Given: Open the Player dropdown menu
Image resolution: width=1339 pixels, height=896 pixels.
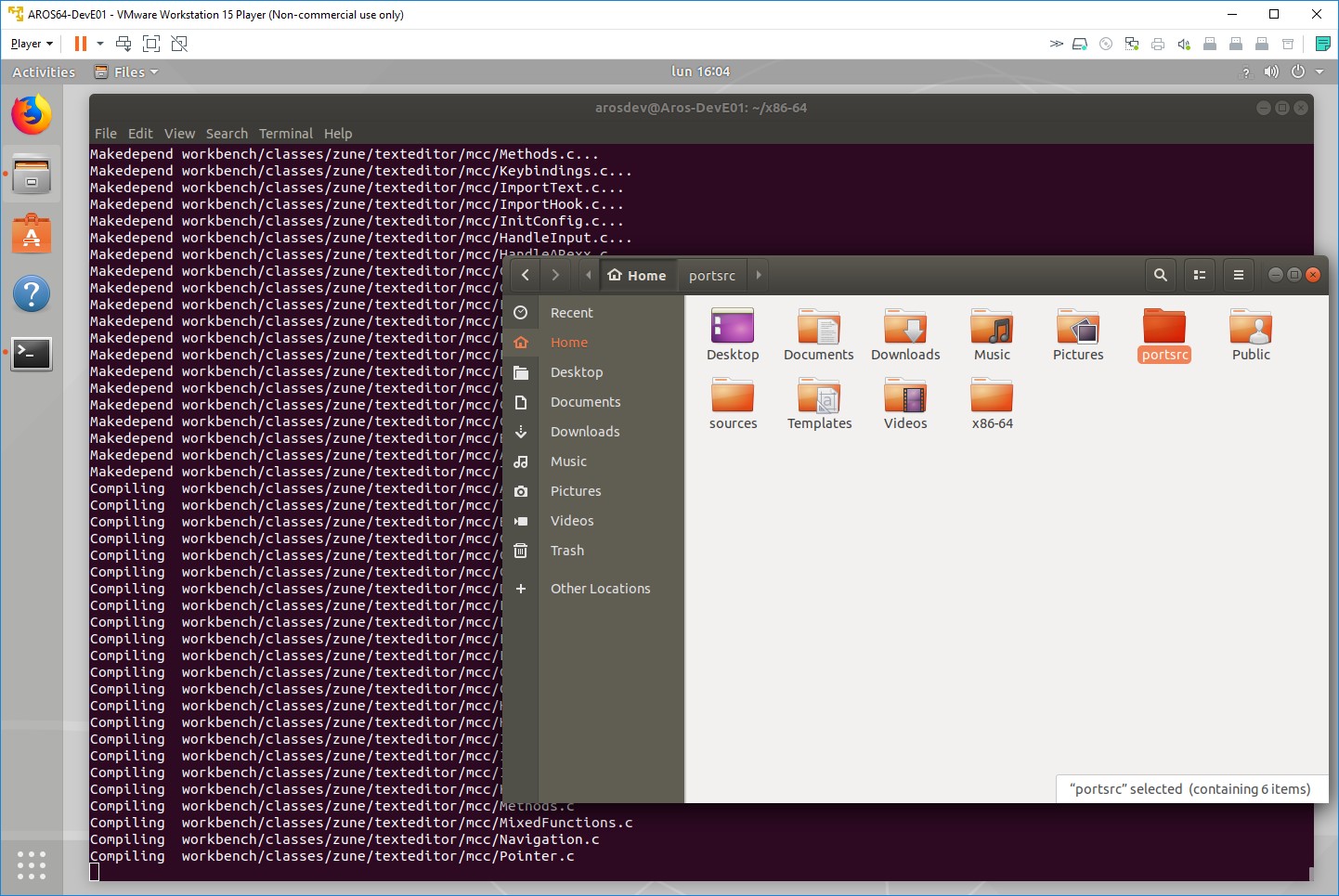Looking at the screenshot, I should (x=31, y=43).
